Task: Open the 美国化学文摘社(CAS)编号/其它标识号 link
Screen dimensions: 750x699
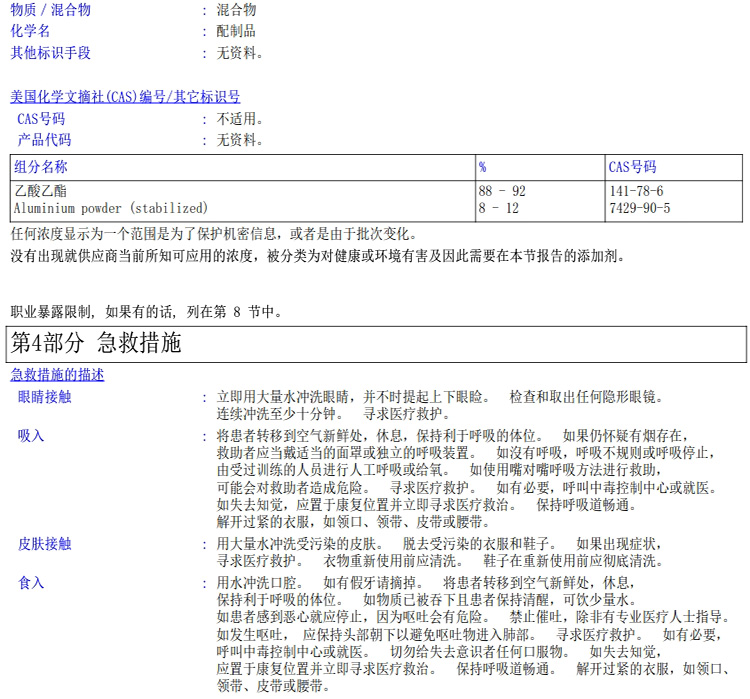Action: click(125, 97)
